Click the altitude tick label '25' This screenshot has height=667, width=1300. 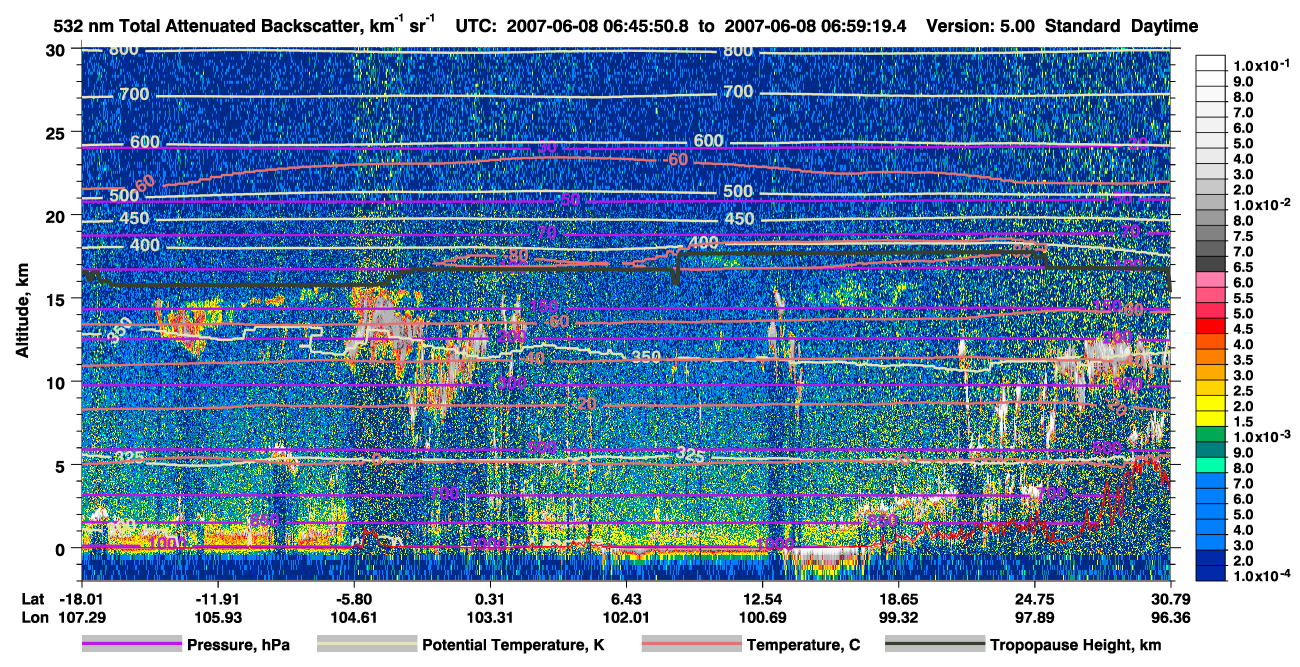click(57, 132)
